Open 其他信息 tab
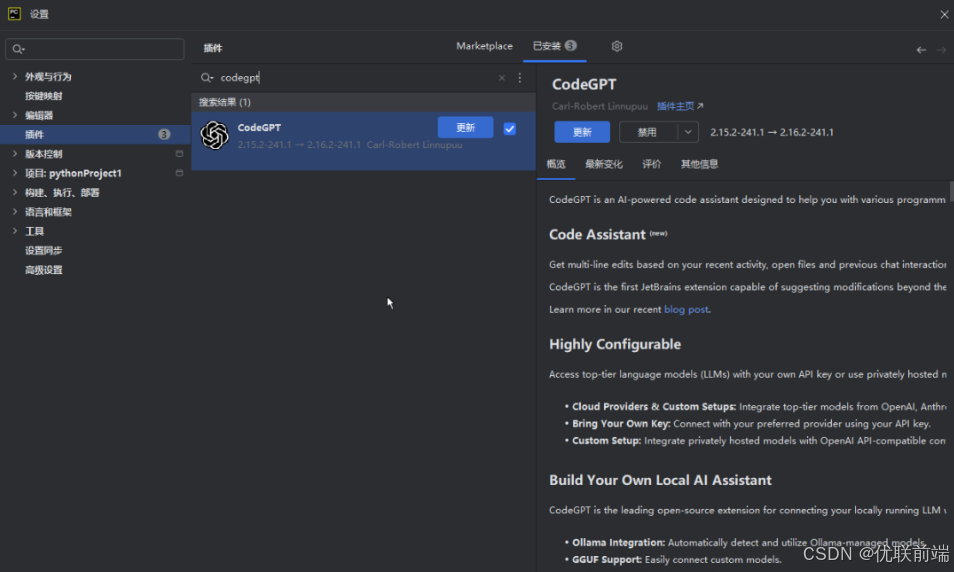Screen dimensions: 954x572 700,164
